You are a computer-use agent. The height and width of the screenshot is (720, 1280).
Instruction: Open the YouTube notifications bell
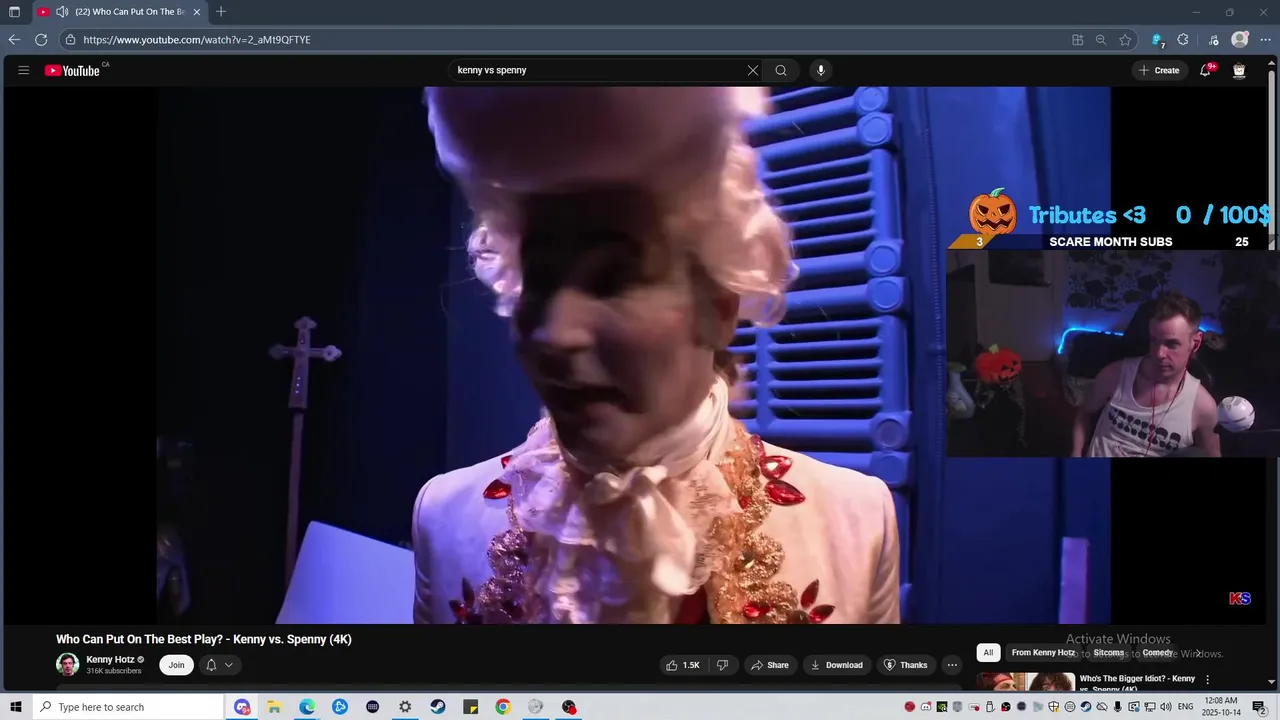click(x=1206, y=70)
